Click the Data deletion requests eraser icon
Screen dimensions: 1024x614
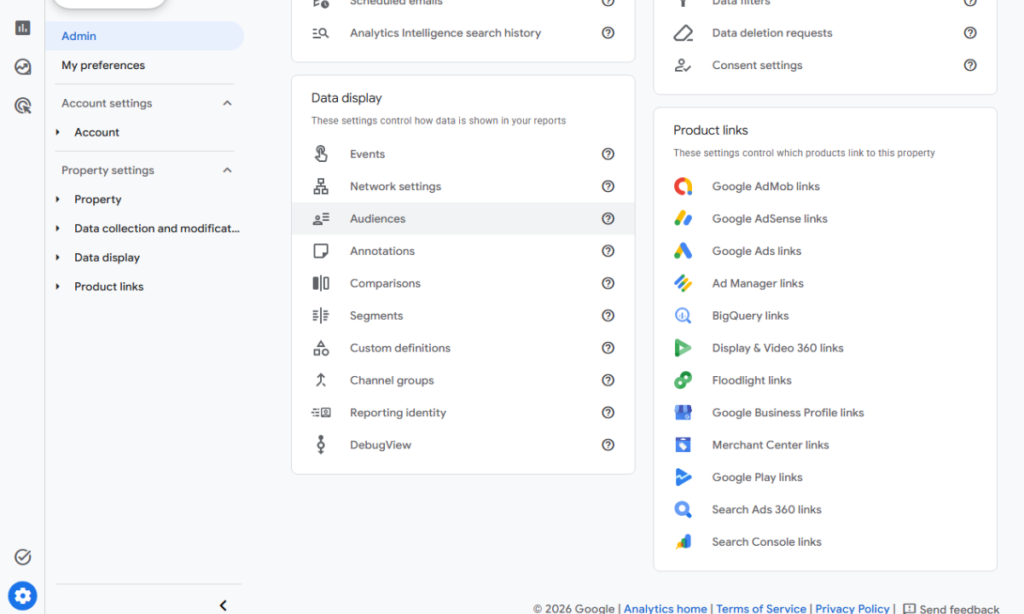click(x=683, y=33)
